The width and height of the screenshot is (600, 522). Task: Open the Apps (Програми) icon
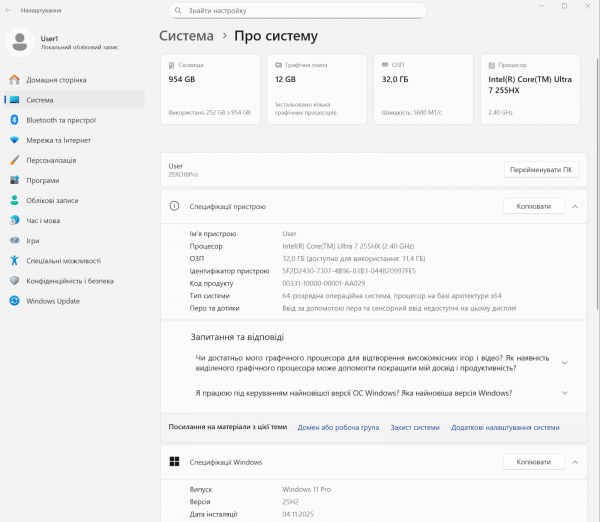click(14, 180)
